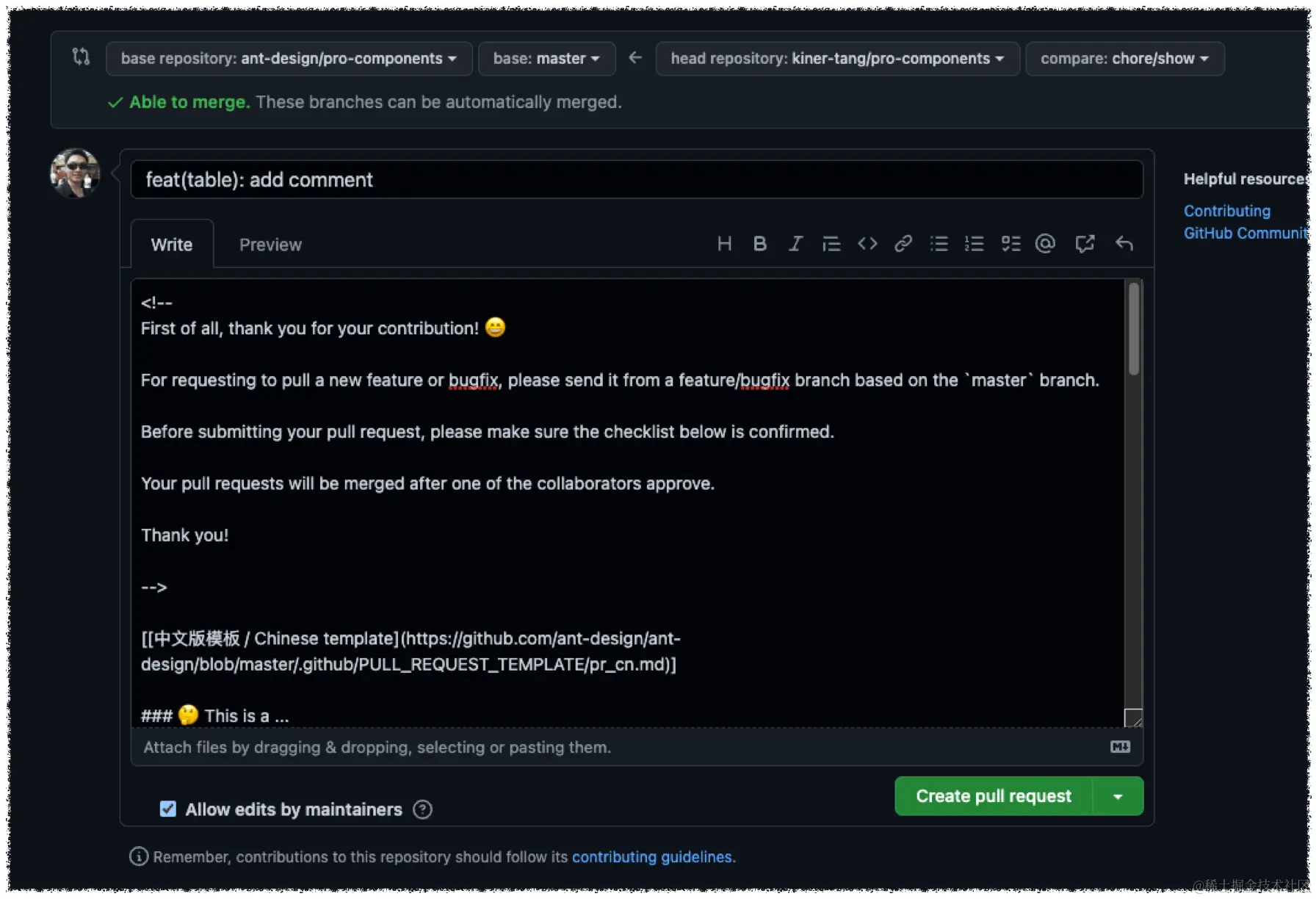Viewport: 1316px width, 899px height.
Task: Insert bulleted list icon
Action: tap(939, 244)
